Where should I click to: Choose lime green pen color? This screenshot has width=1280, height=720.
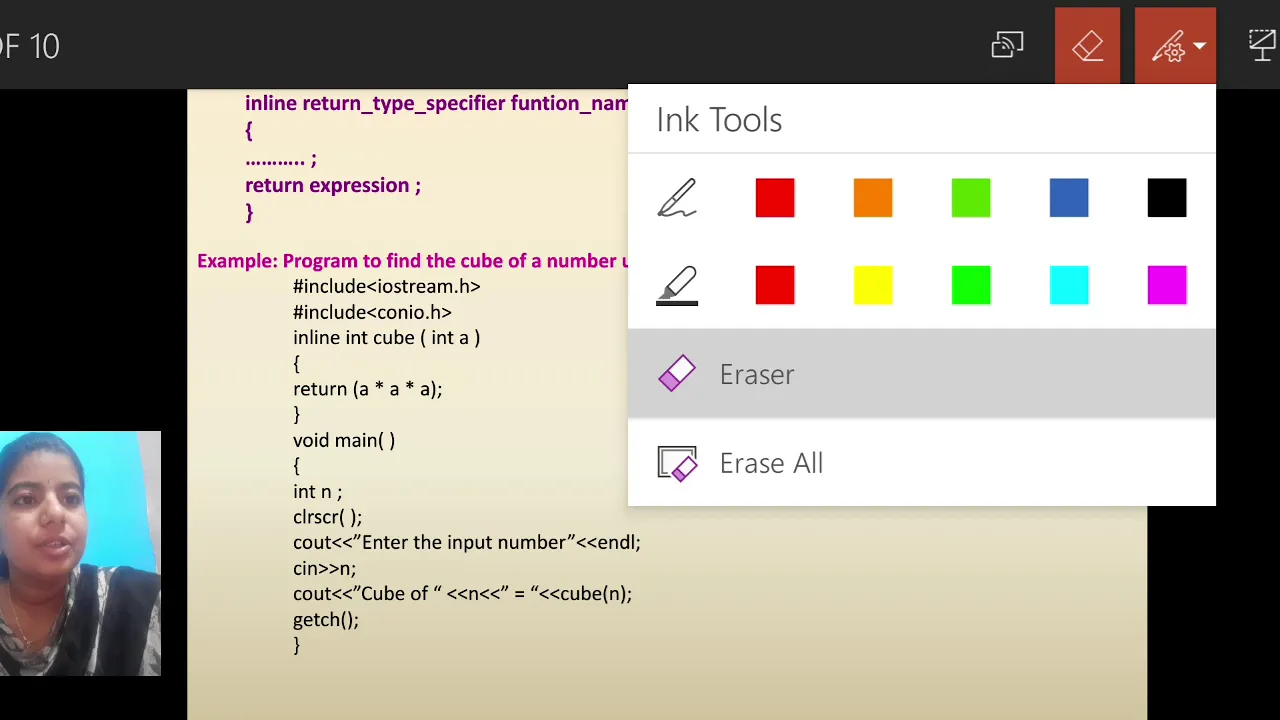[971, 198]
